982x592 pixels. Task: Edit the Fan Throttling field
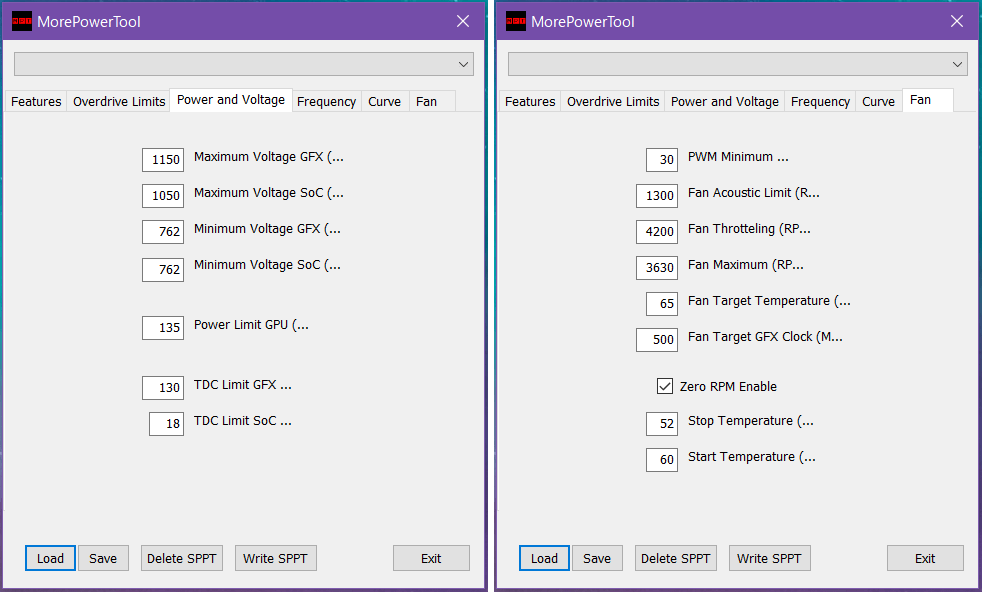coord(657,232)
